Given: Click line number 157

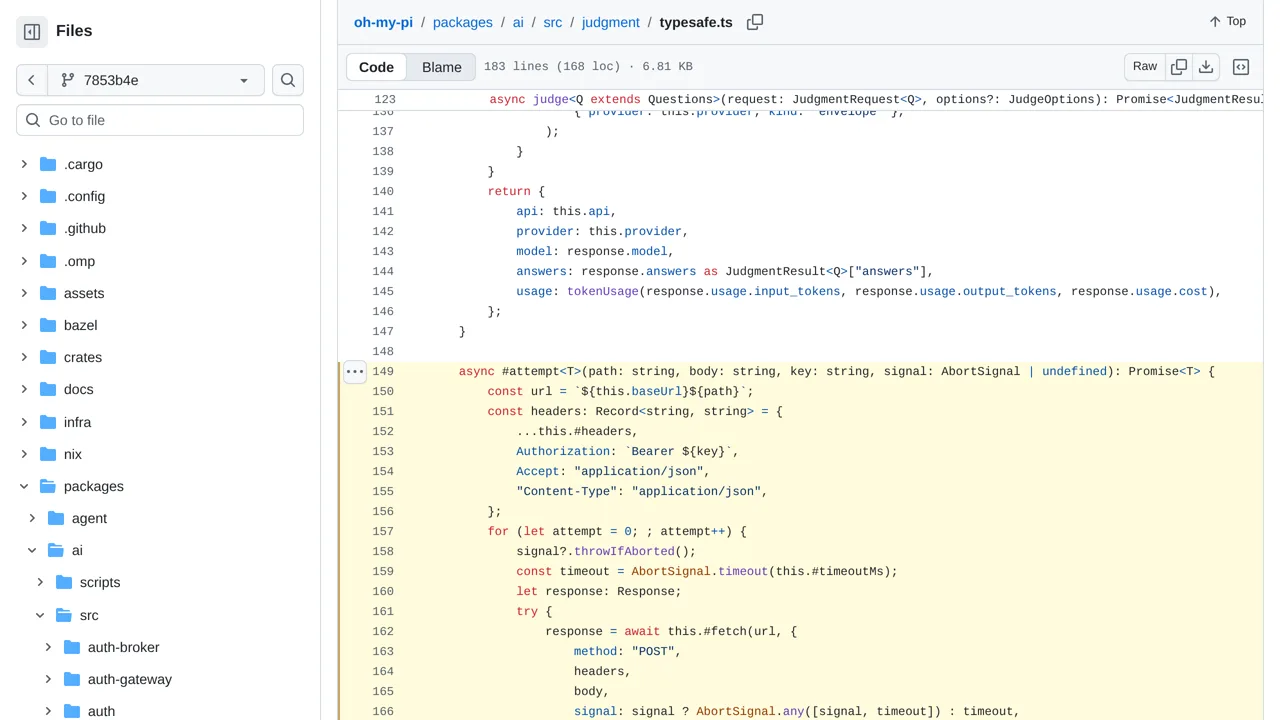Looking at the screenshot, I should tap(383, 531).
